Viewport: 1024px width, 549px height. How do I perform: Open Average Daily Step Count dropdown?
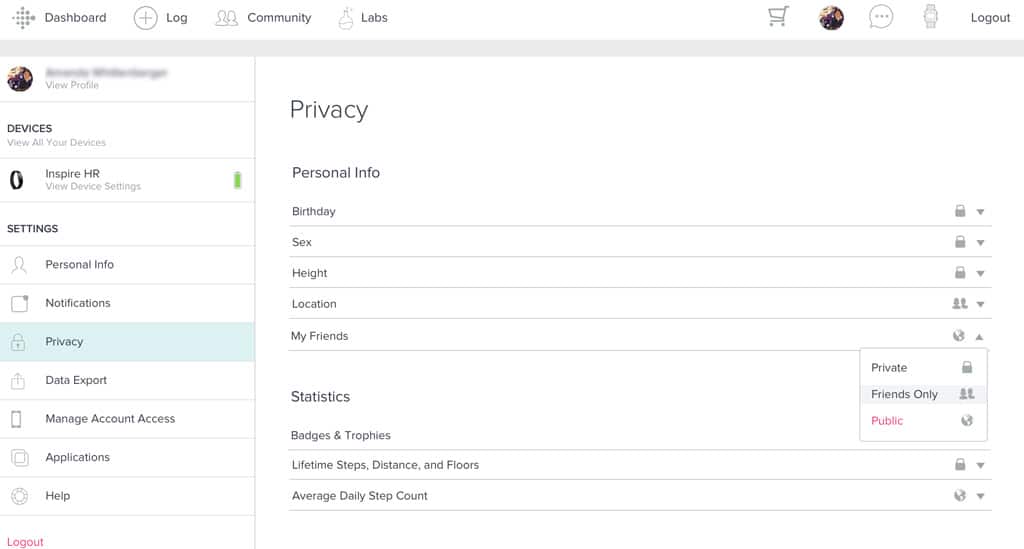pyautogui.click(x=980, y=496)
